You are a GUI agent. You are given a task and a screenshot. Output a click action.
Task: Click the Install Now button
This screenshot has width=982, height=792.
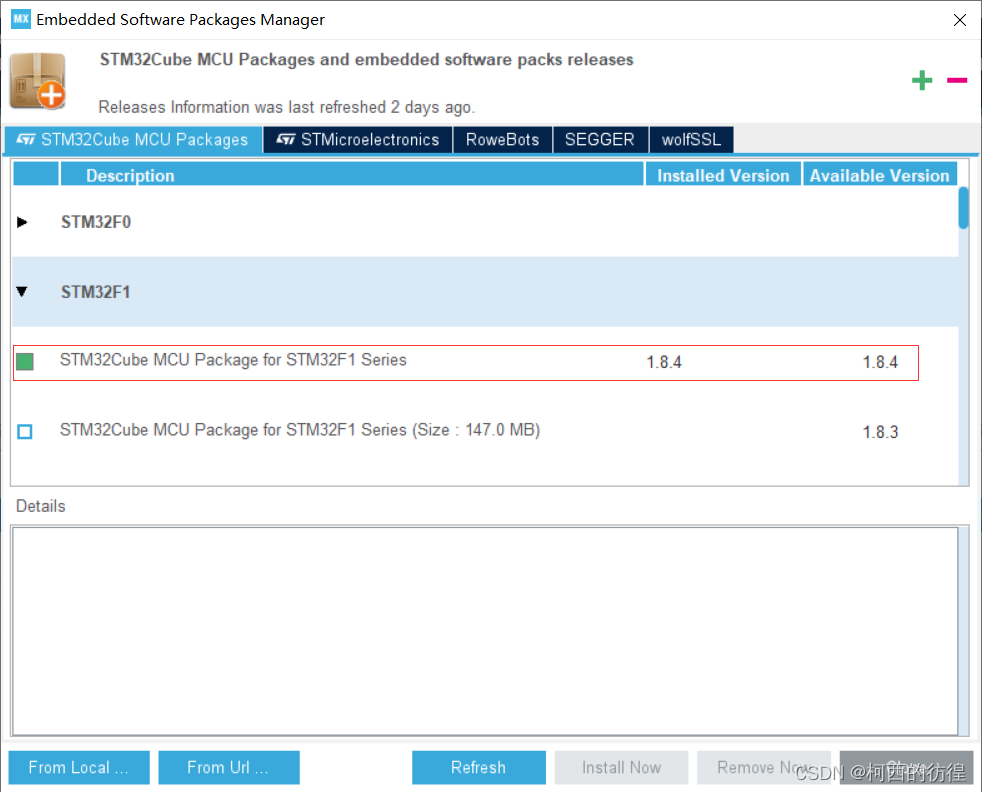click(x=621, y=768)
